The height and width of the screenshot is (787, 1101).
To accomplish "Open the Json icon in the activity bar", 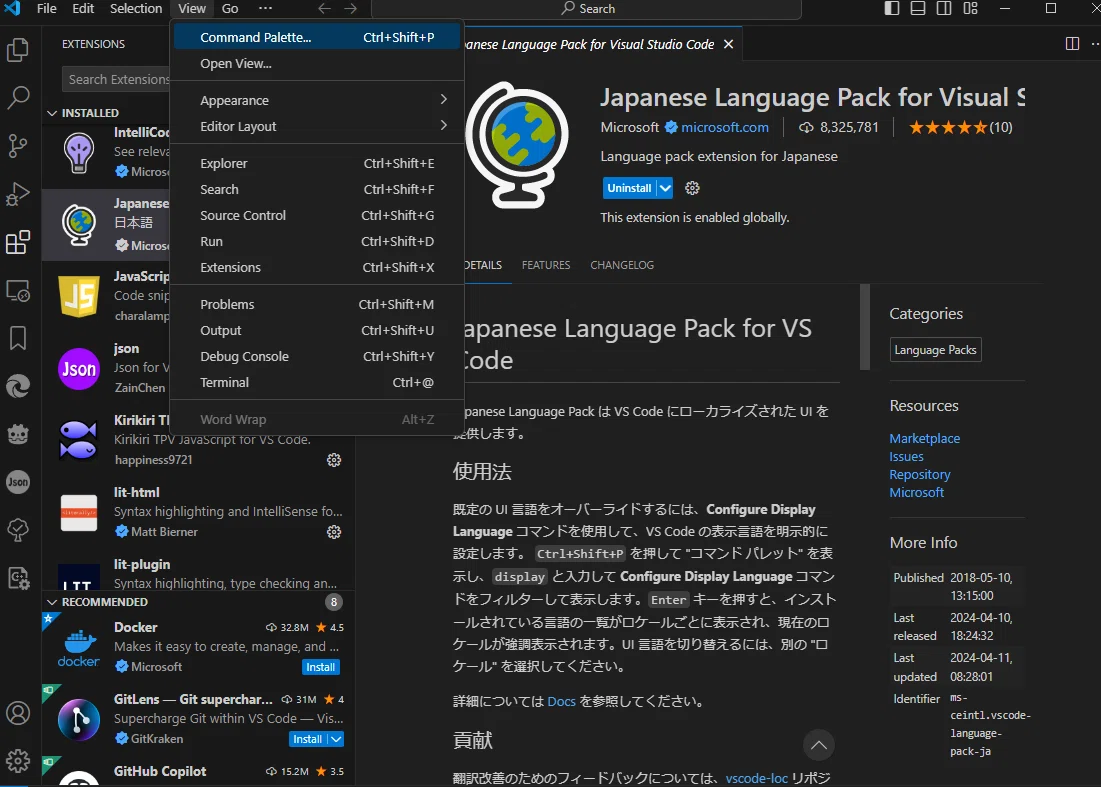I will point(18,482).
